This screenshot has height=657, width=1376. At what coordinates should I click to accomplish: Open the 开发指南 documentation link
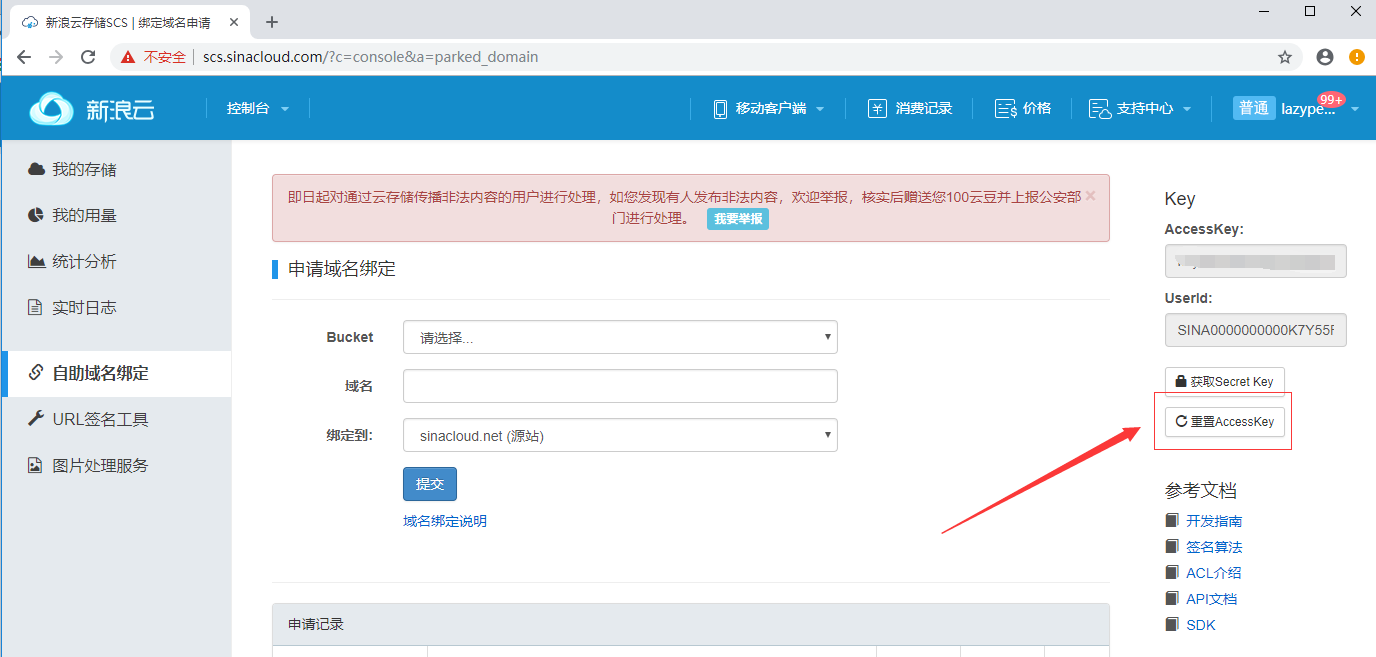[x=1214, y=521]
